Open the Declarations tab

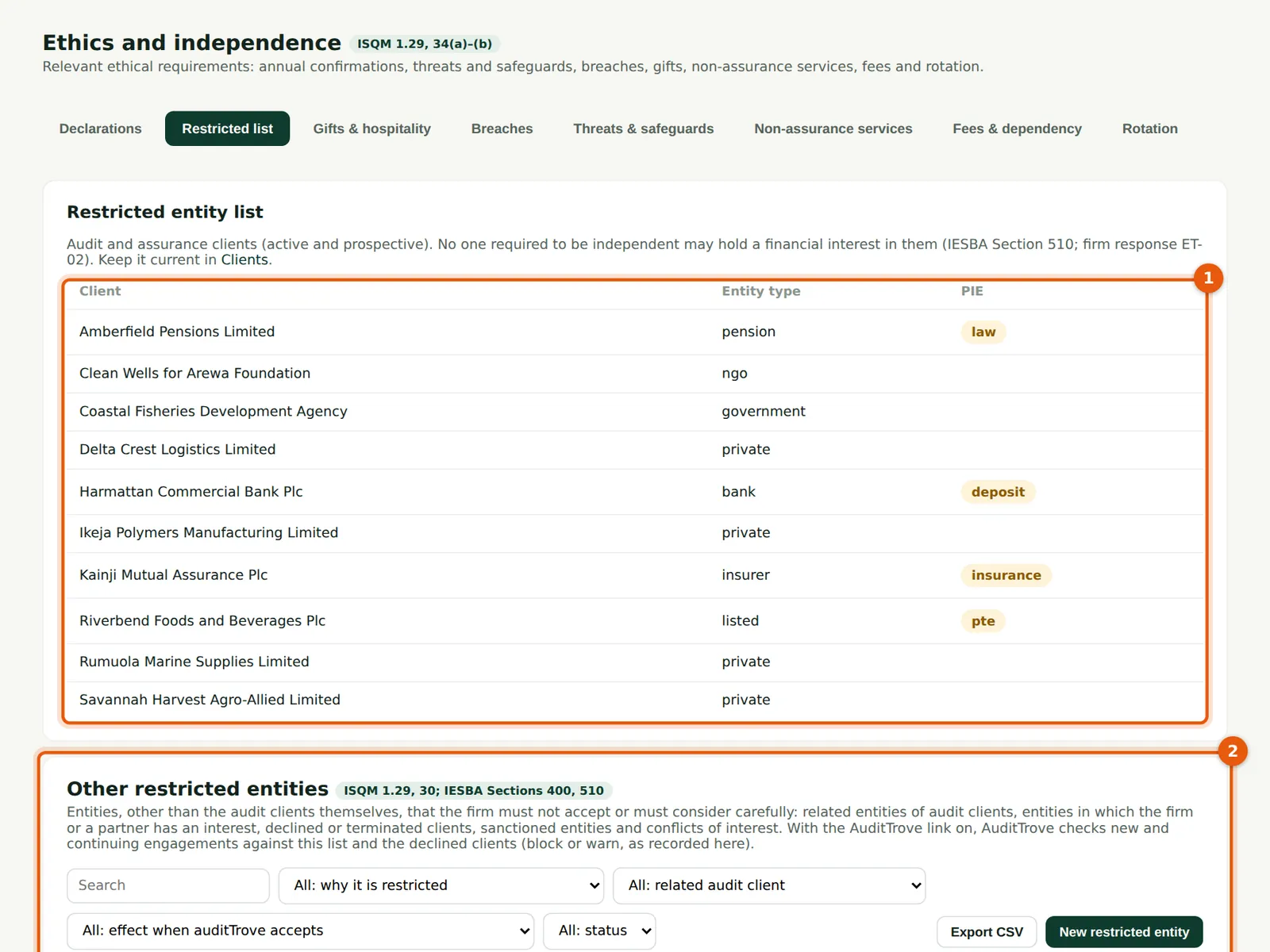(x=100, y=129)
